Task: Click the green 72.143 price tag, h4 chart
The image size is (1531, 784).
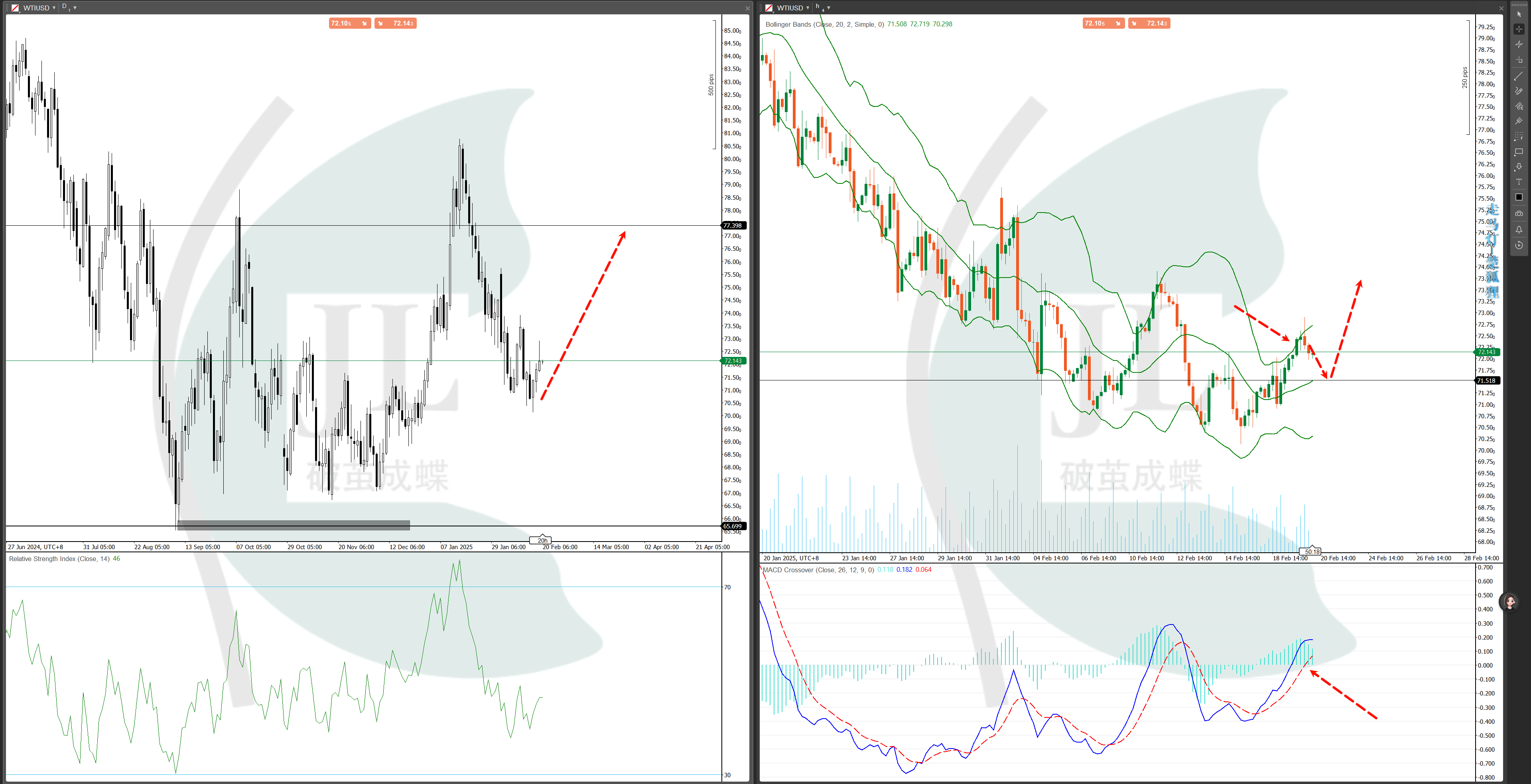Action: (1487, 352)
